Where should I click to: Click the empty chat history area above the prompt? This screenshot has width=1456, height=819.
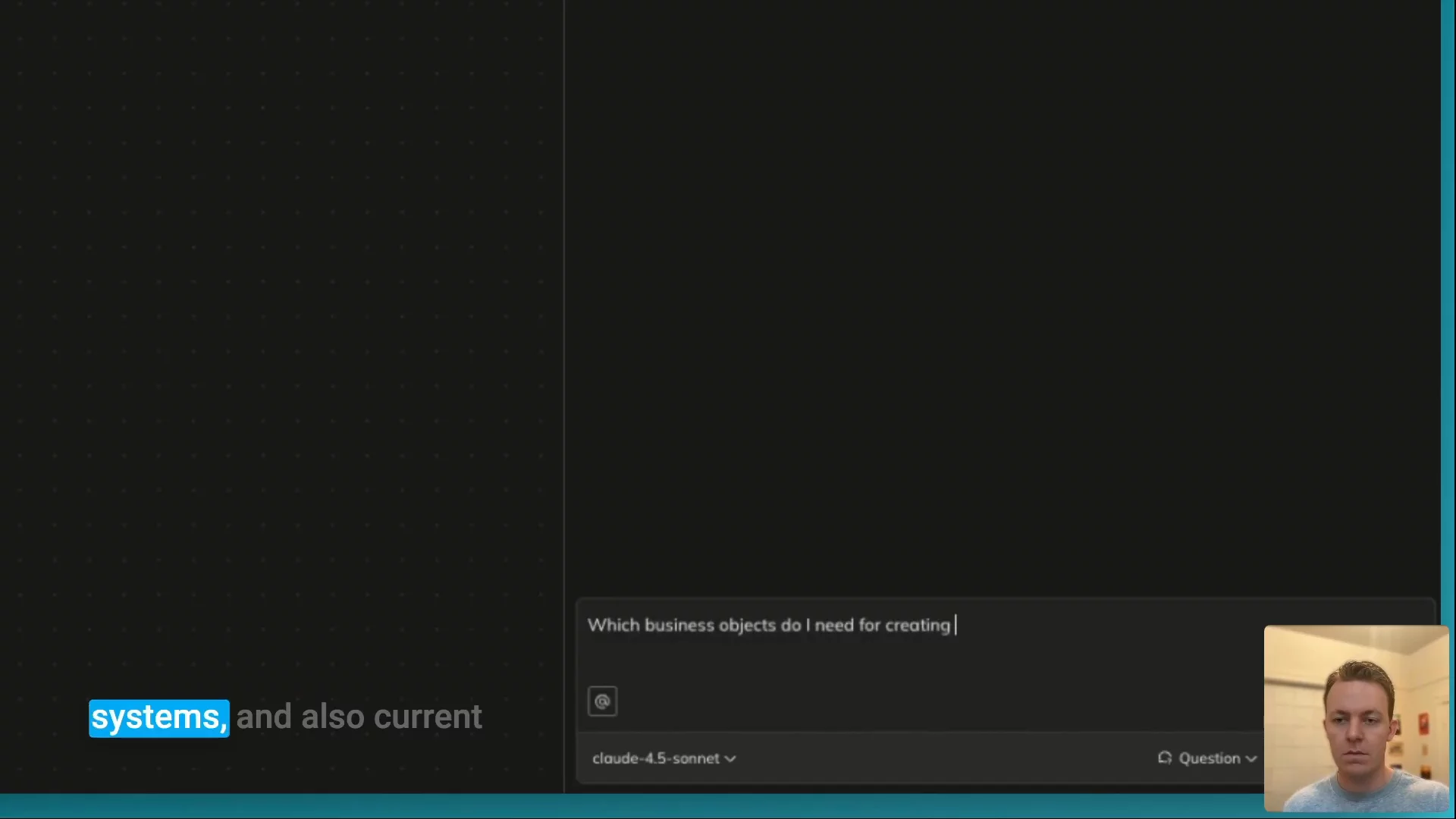1001,303
